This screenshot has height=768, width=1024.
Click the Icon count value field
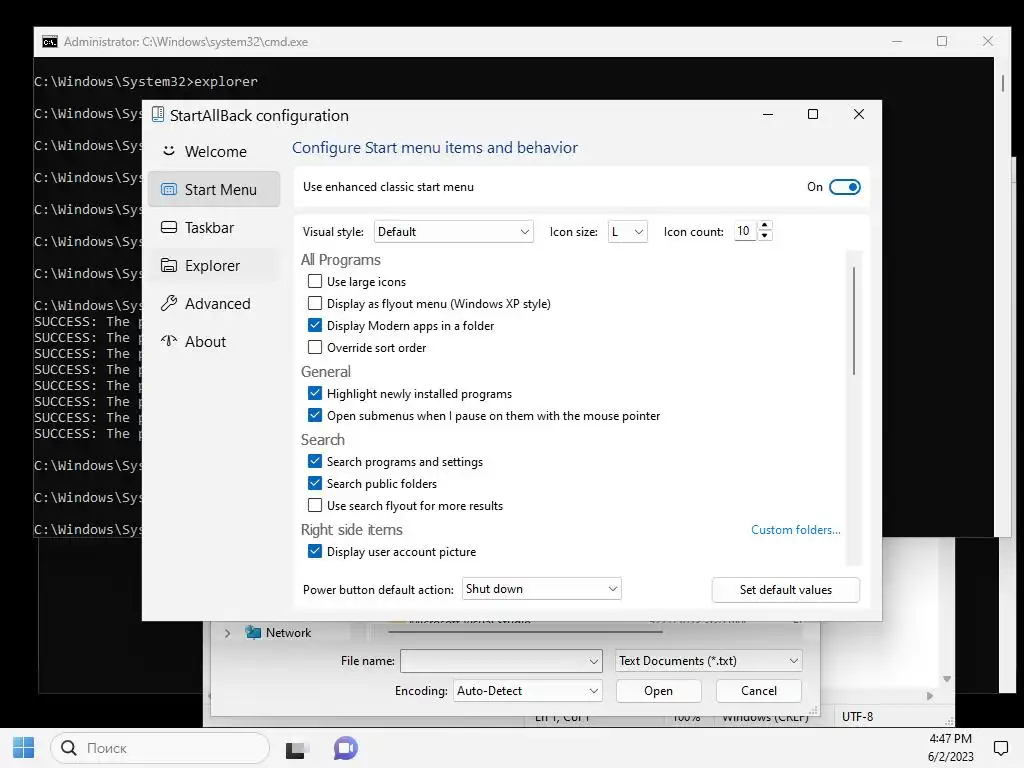pos(745,231)
